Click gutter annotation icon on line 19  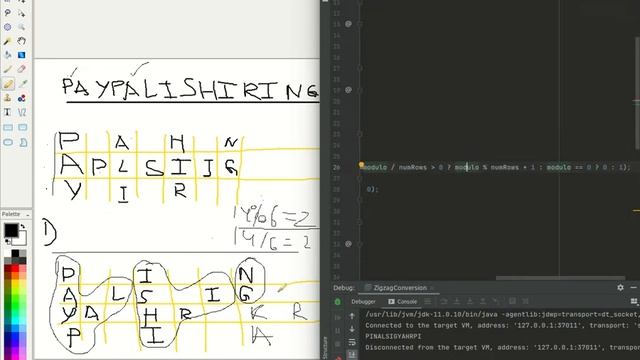(x=348, y=90)
